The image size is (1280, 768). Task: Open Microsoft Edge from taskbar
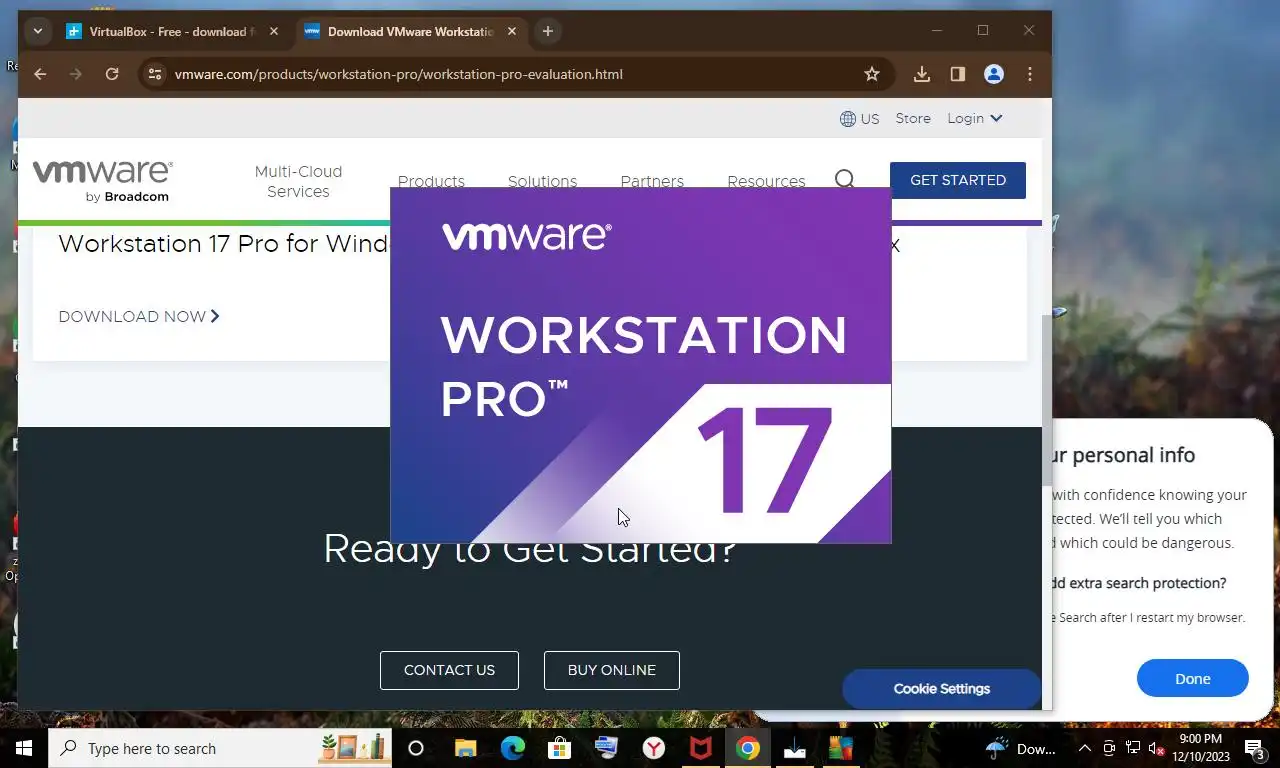coord(513,748)
